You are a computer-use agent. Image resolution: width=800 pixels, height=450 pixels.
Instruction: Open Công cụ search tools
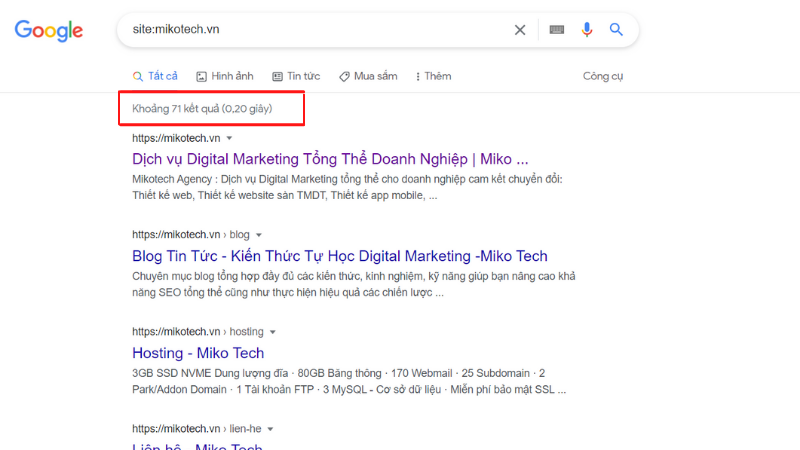pyautogui.click(x=603, y=76)
